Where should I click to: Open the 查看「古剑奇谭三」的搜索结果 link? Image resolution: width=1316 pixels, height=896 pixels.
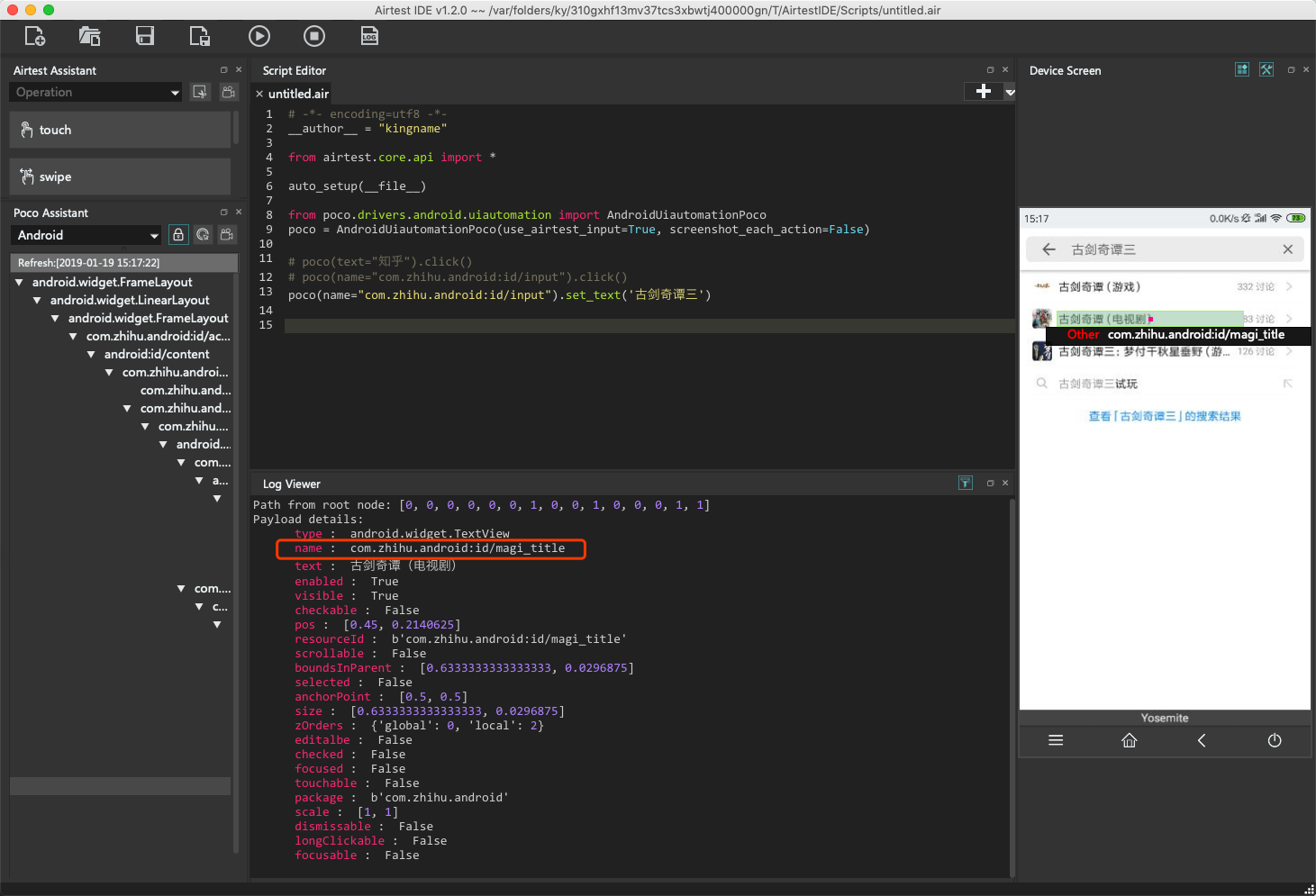(x=1165, y=416)
